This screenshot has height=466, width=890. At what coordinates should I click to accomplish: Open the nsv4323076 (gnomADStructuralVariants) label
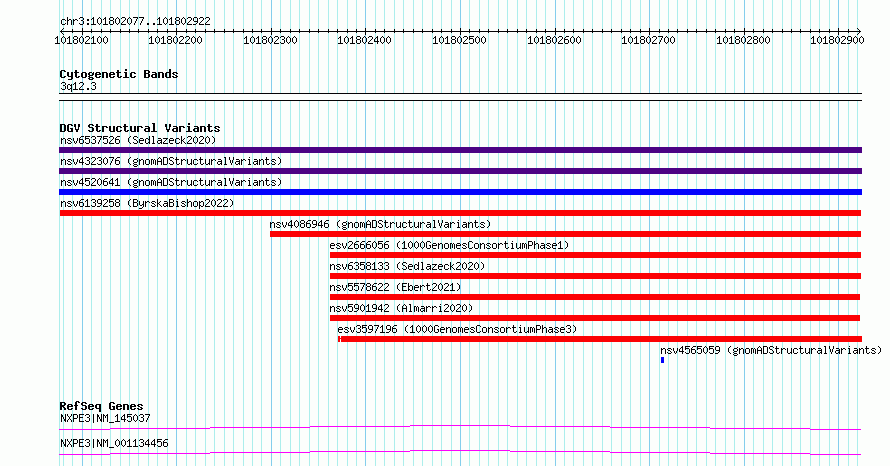coord(171,161)
